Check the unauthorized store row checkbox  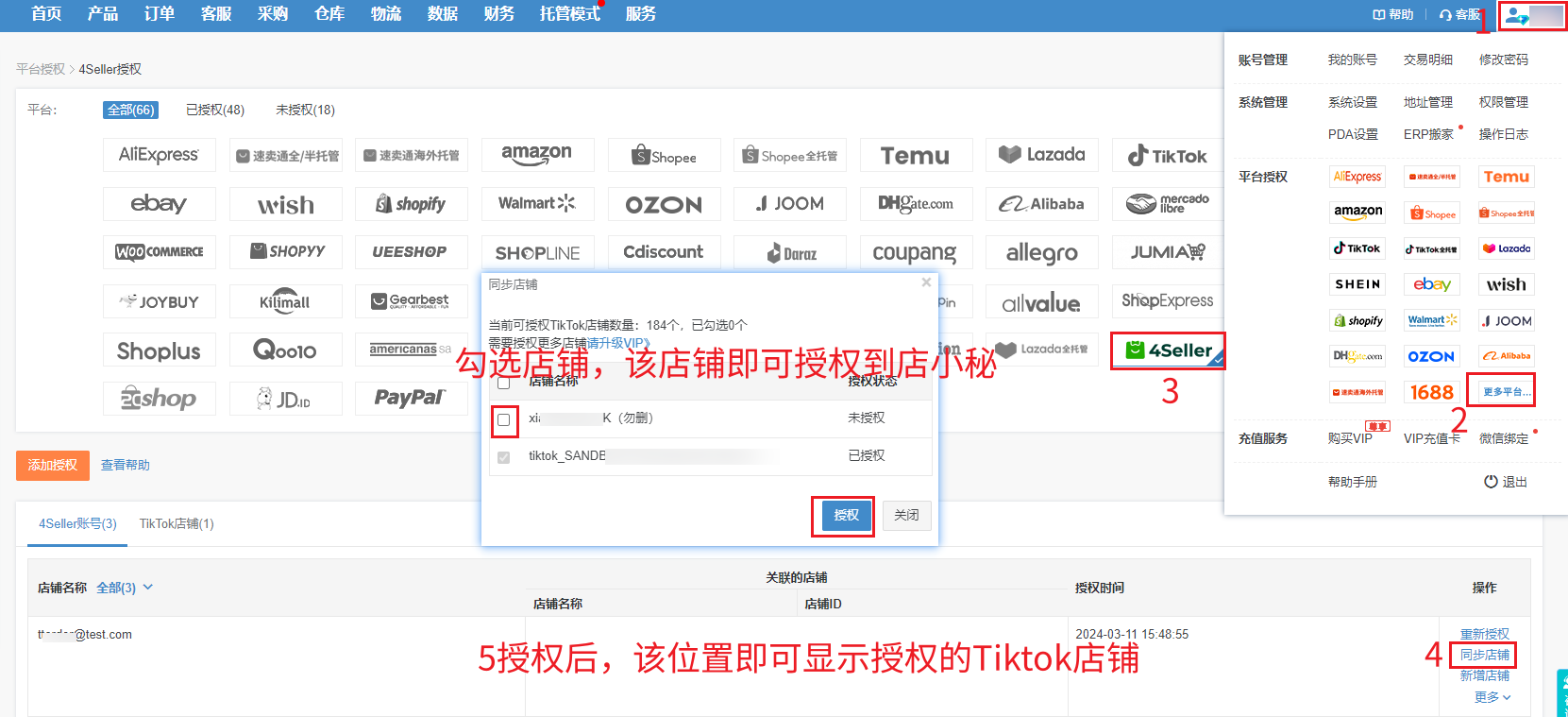pos(504,419)
